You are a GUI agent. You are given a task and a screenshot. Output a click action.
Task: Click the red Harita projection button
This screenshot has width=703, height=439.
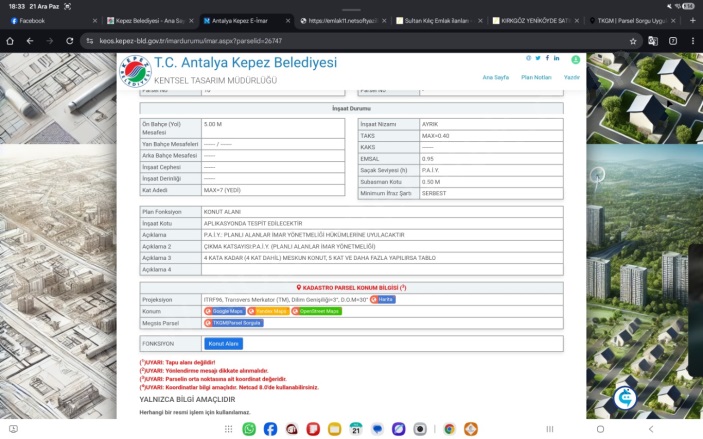(x=383, y=299)
